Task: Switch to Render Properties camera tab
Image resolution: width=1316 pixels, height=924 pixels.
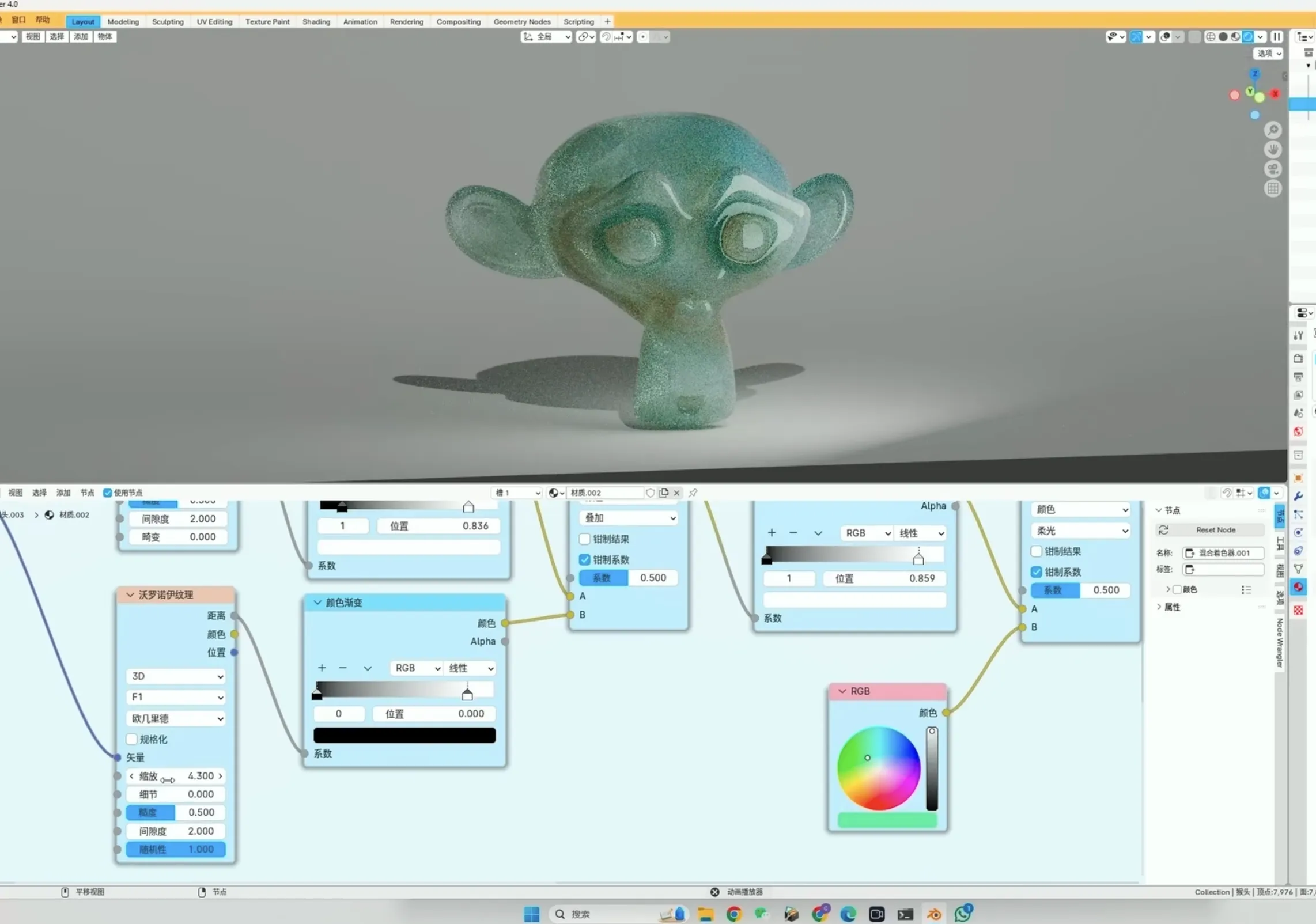Action: tap(1298, 358)
